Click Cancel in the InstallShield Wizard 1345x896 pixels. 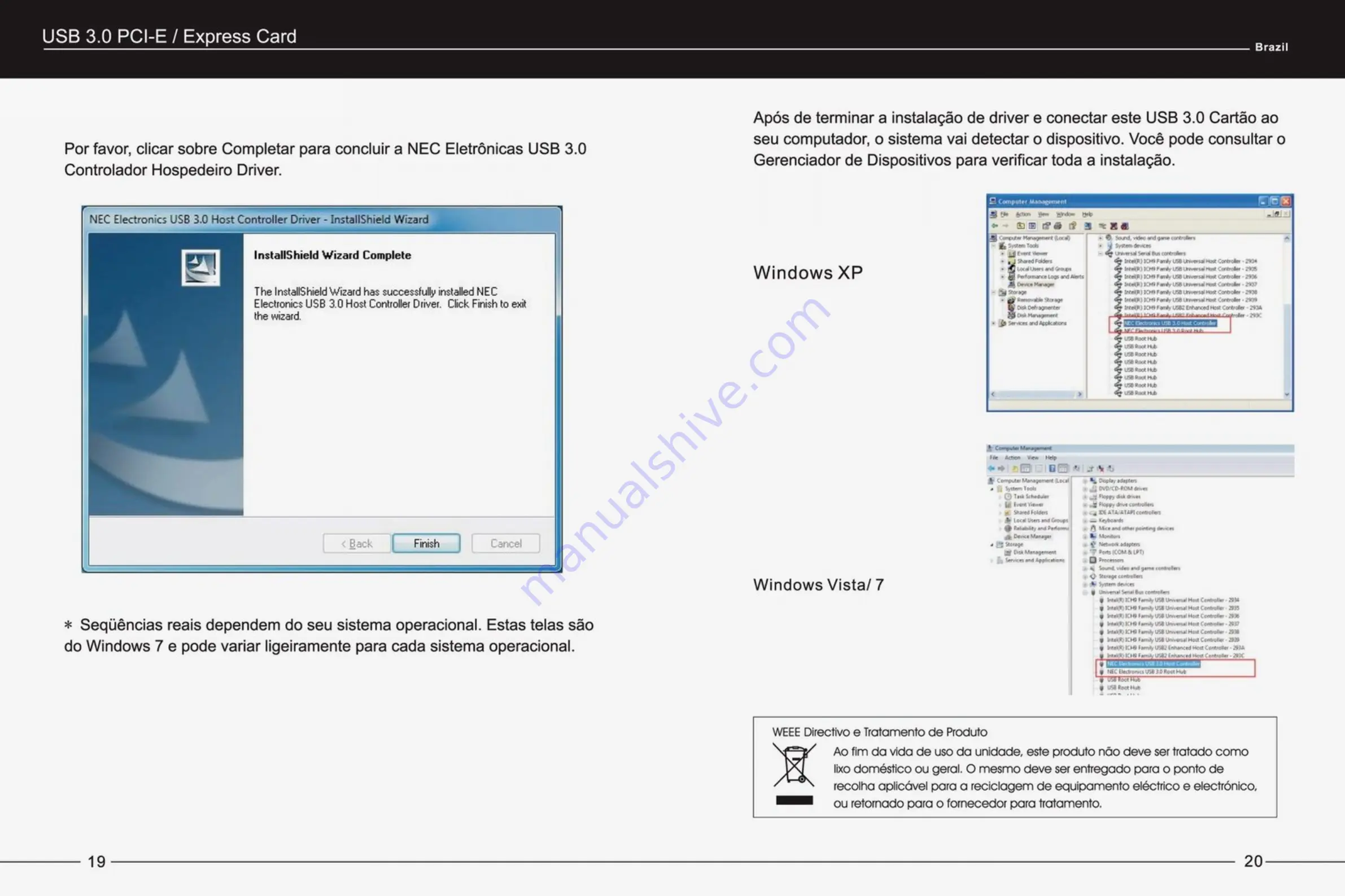506,544
